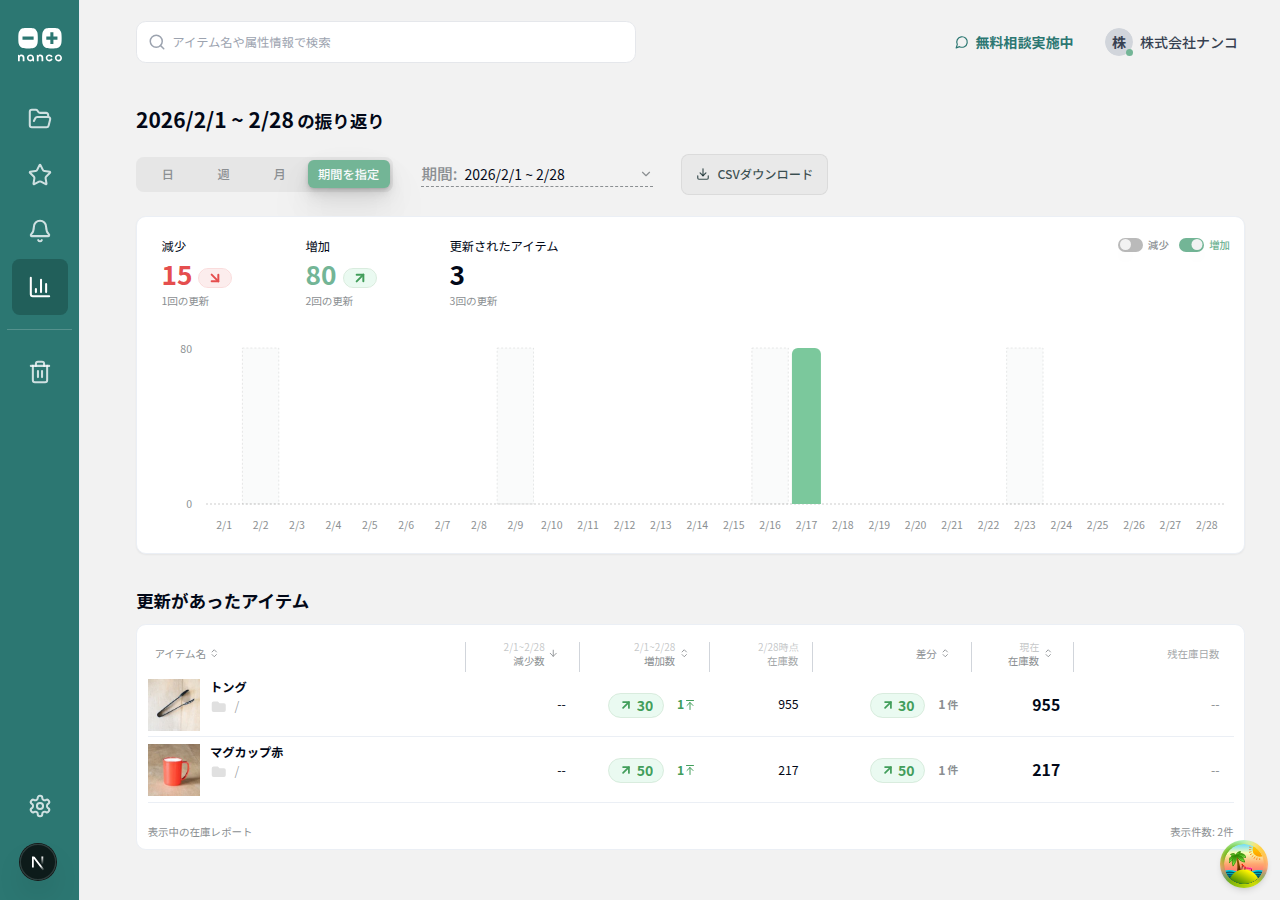Sort the table by 現在在庫数 column

[x=1029, y=654]
